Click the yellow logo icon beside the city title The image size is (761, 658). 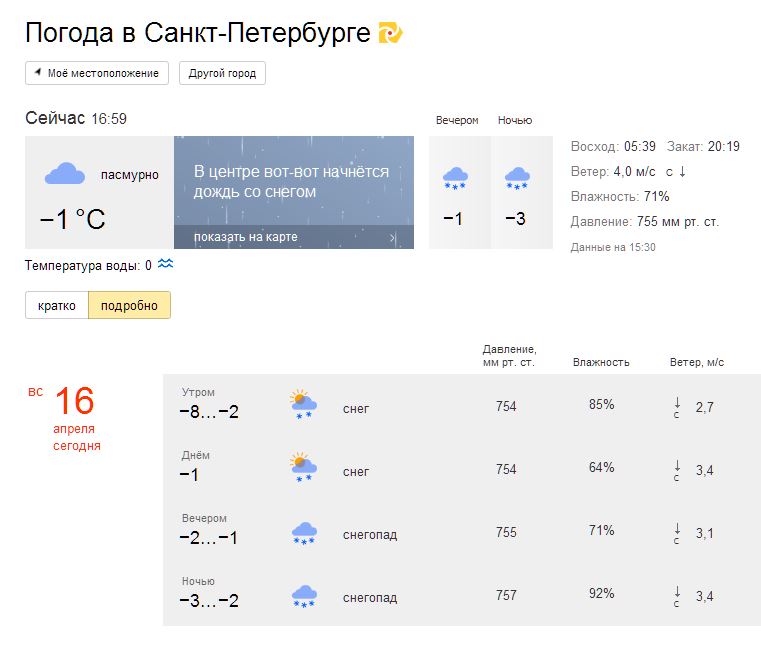pyautogui.click(x=390, y=33)
